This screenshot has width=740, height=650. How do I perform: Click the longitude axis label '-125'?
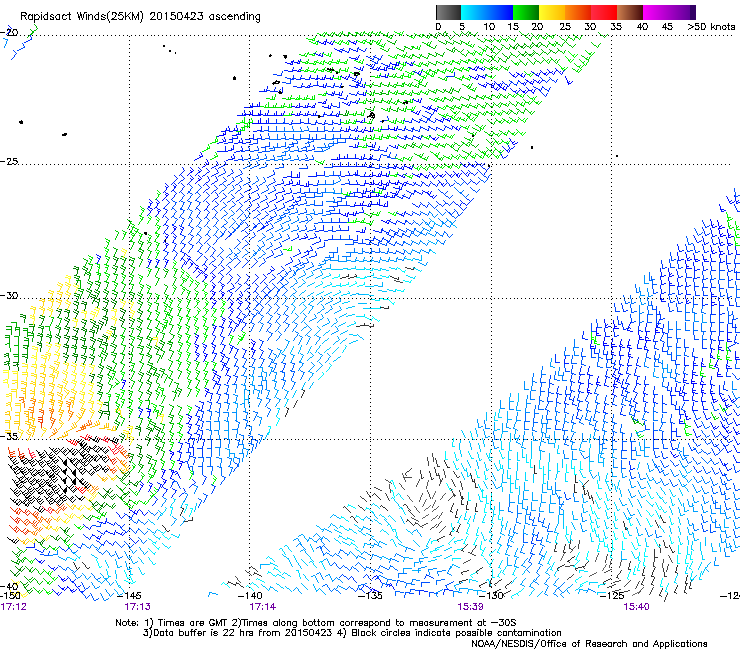(x=613, y=596)
